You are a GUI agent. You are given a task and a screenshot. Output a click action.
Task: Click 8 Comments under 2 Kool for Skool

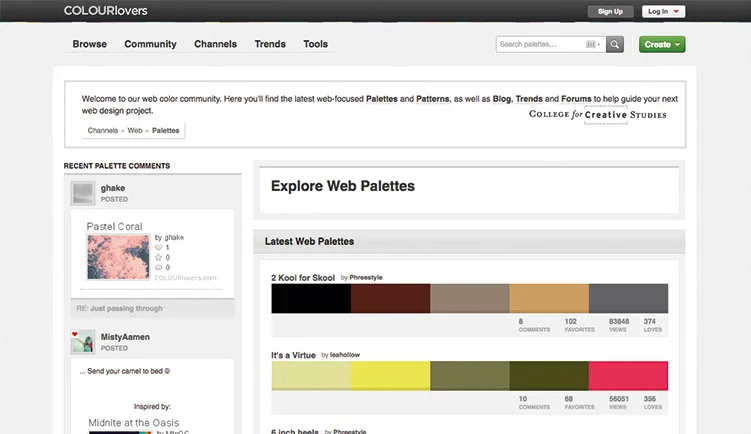click(x=534, y=325)
